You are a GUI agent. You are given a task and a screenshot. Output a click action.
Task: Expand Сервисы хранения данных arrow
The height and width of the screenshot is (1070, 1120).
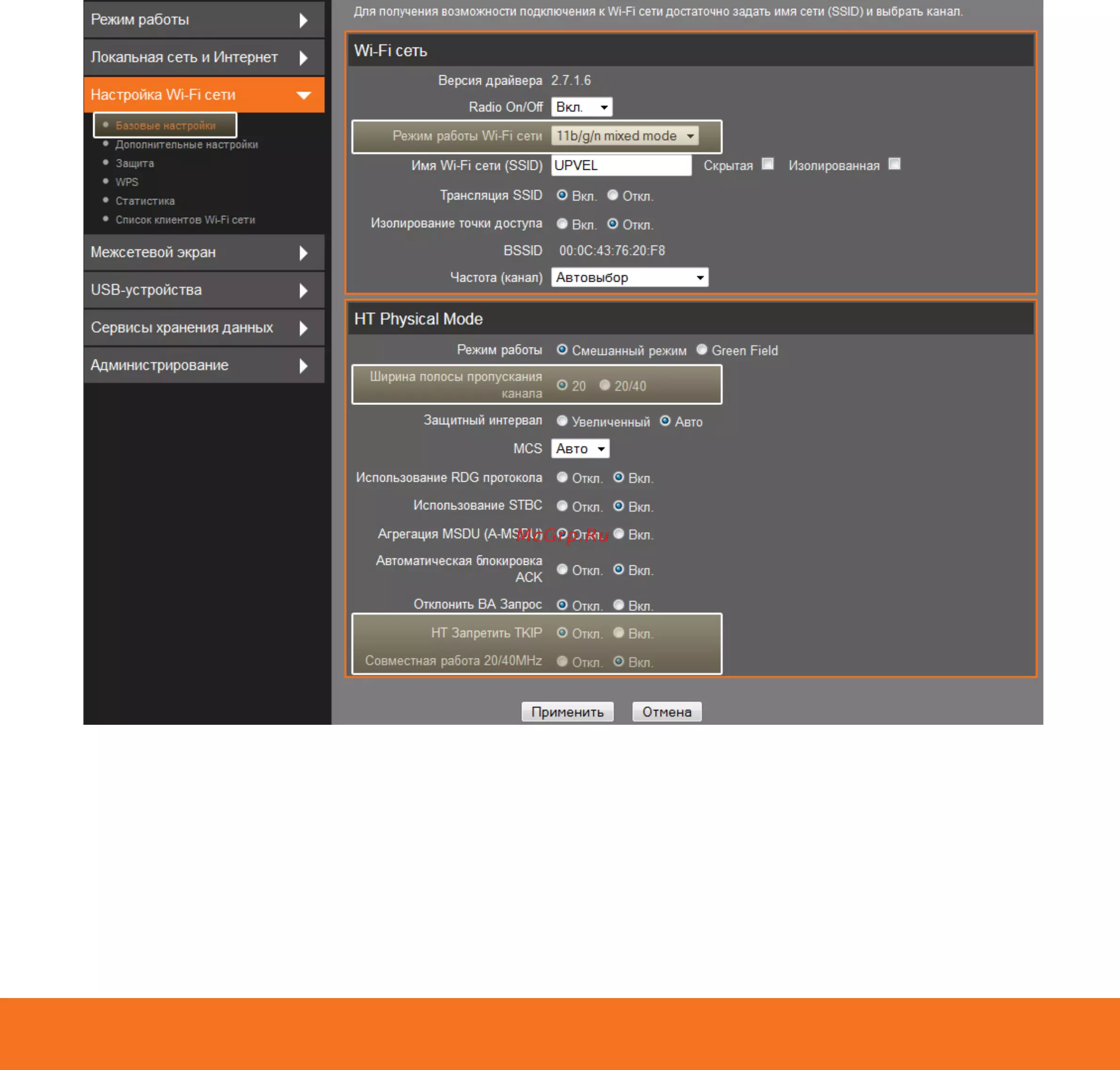coord(303,328)
